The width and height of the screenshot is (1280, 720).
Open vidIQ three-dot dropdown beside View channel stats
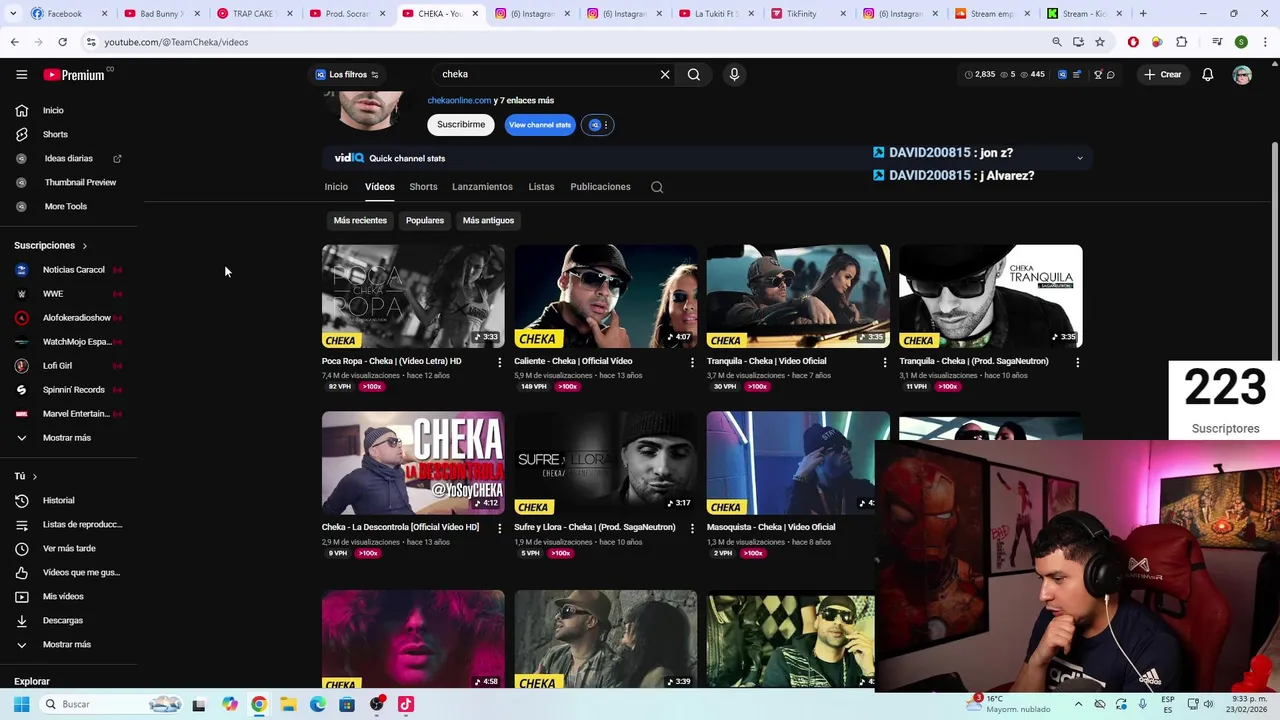pyautogui.click(x=597, y=125)
